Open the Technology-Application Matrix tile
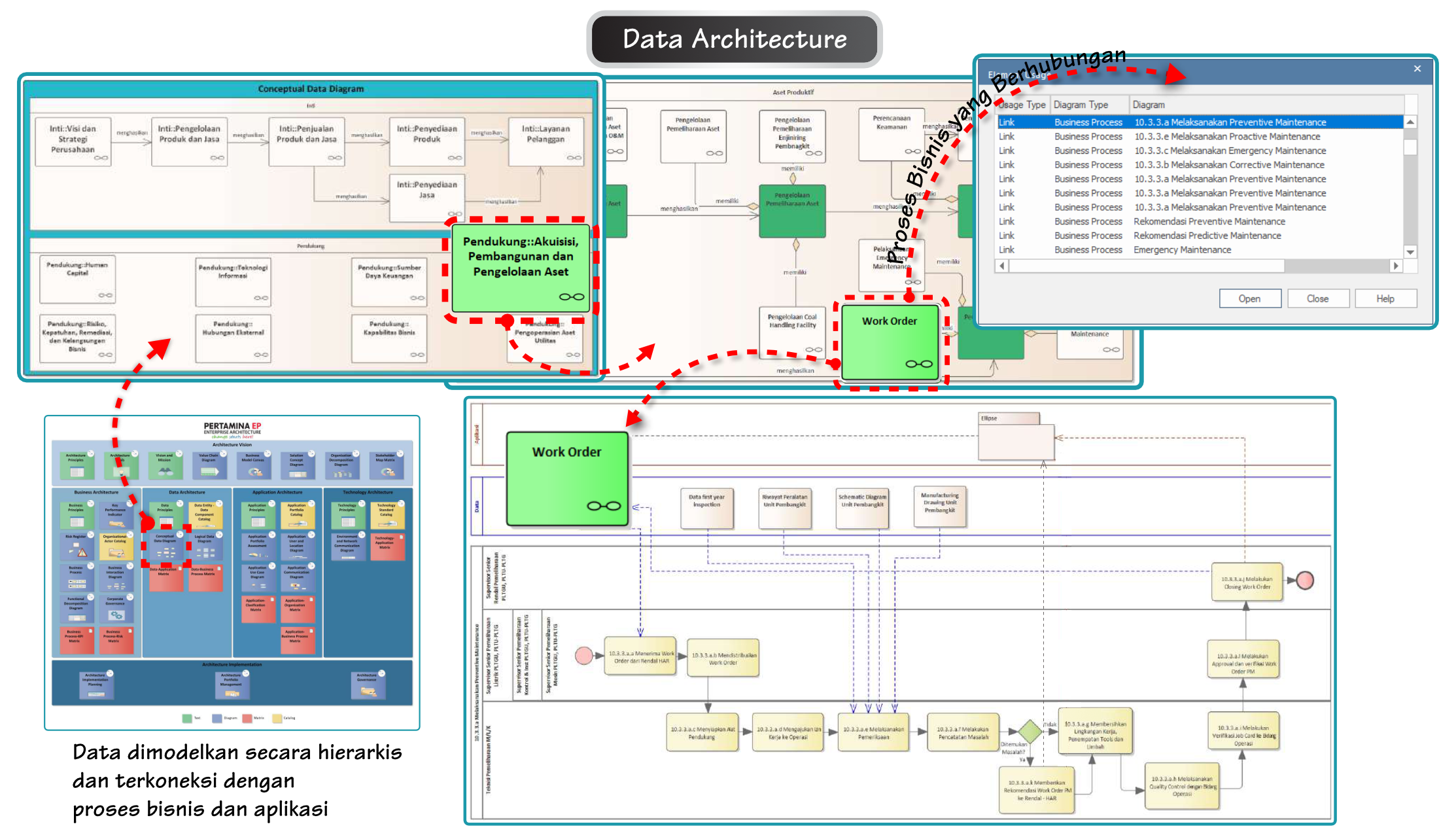This screenshot has width=1456, height=839. coord(387,546)
